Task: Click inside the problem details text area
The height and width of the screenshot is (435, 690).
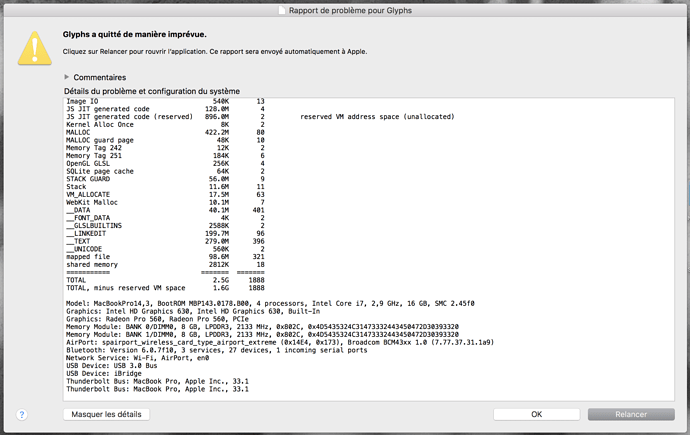Action: click(x=369, y=249)
